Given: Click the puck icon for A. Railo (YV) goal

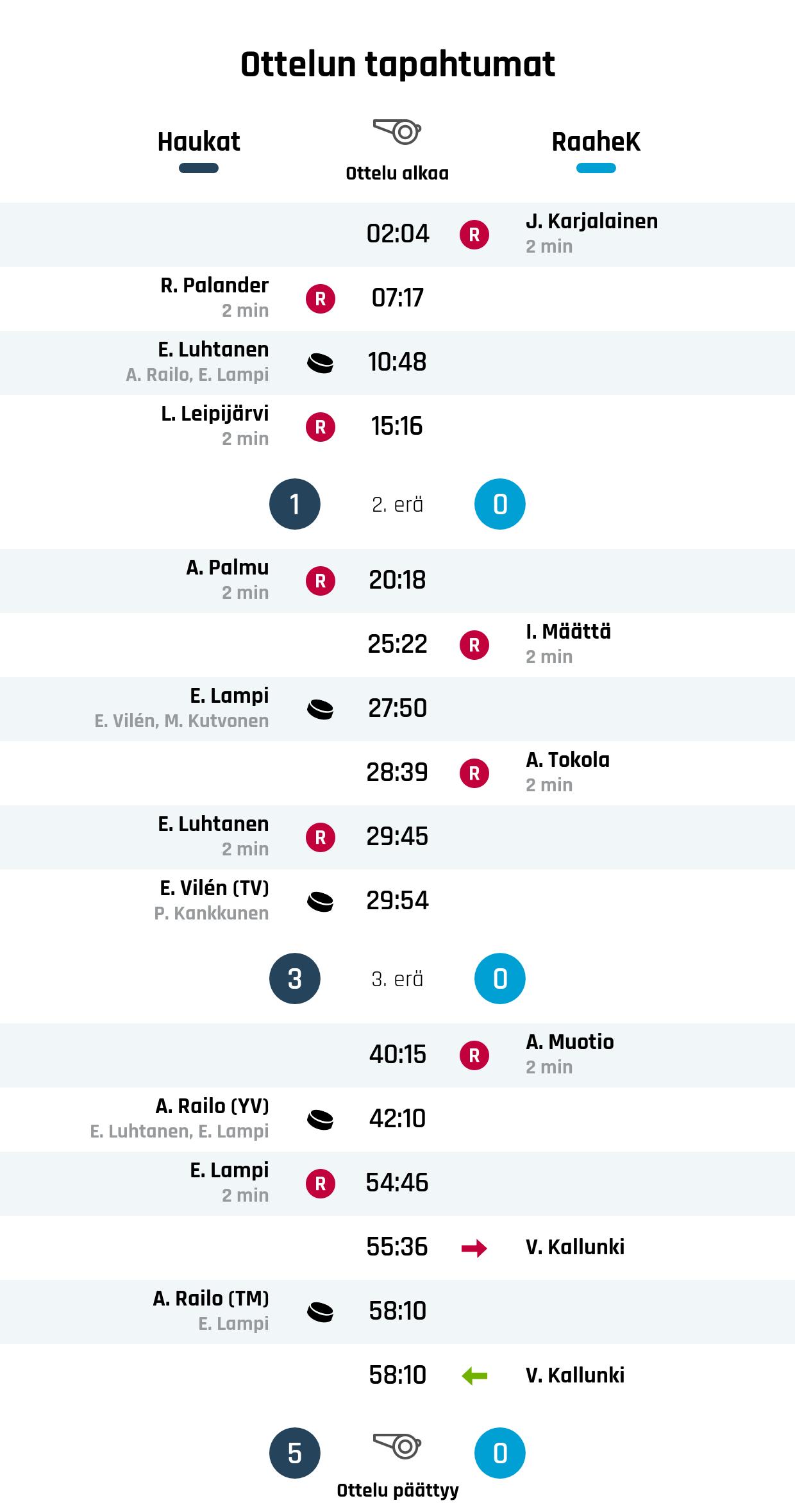Looking at the screenshot, I should [321, 1120].
